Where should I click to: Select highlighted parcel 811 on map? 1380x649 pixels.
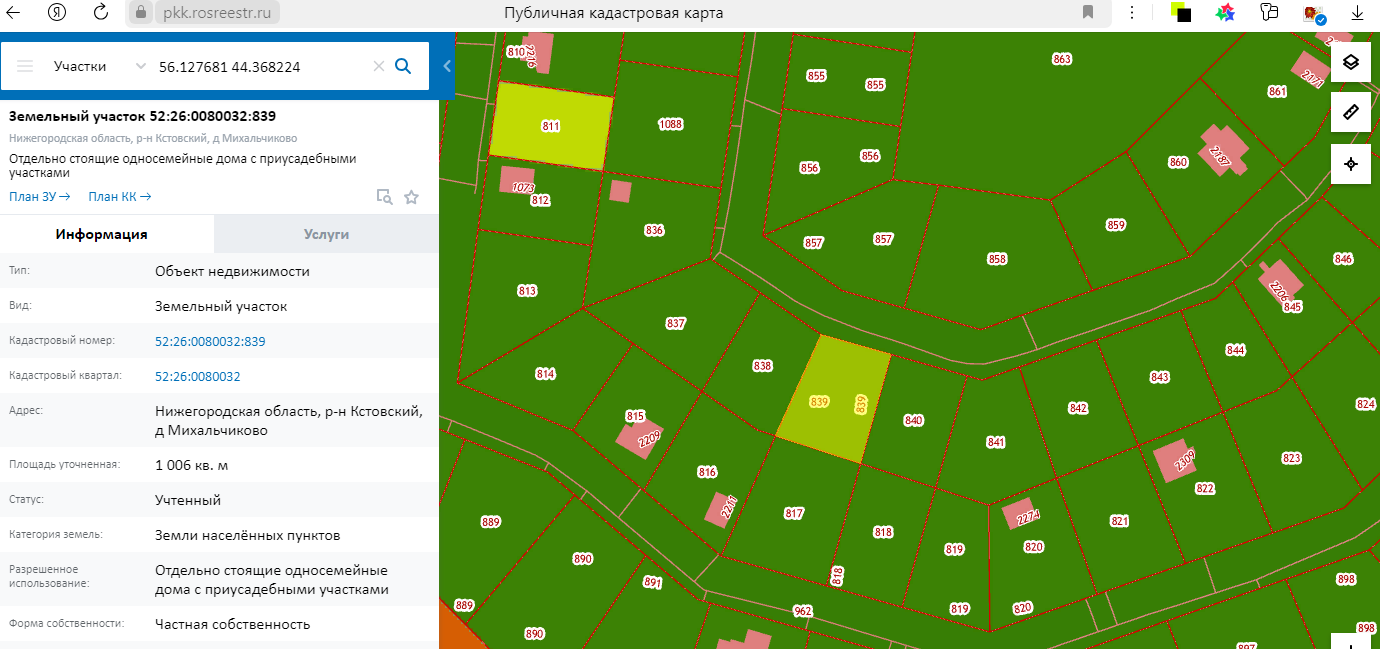[551, 126]
